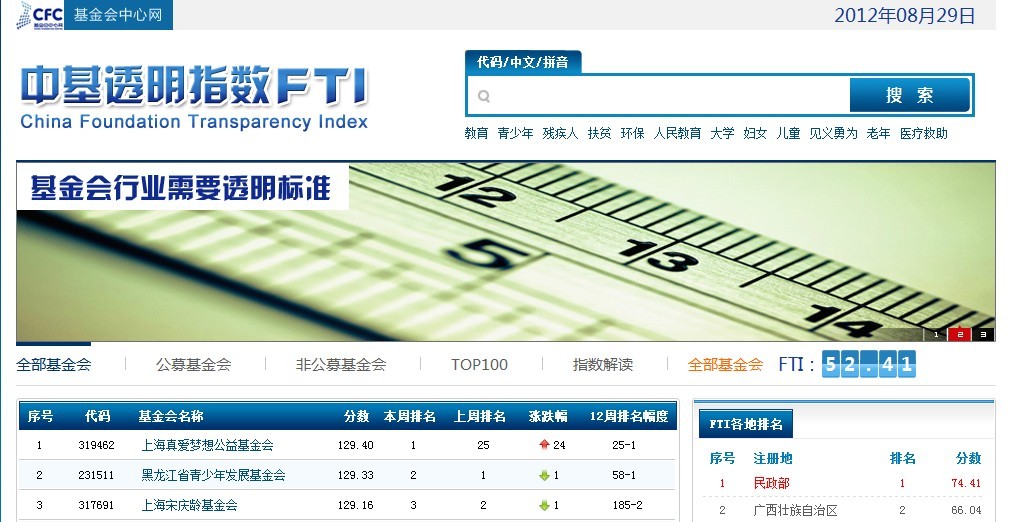Open 黑龙江省青少年发展基金会 link
This screenshot has width=1010, height=522.
tap(213, 475)
